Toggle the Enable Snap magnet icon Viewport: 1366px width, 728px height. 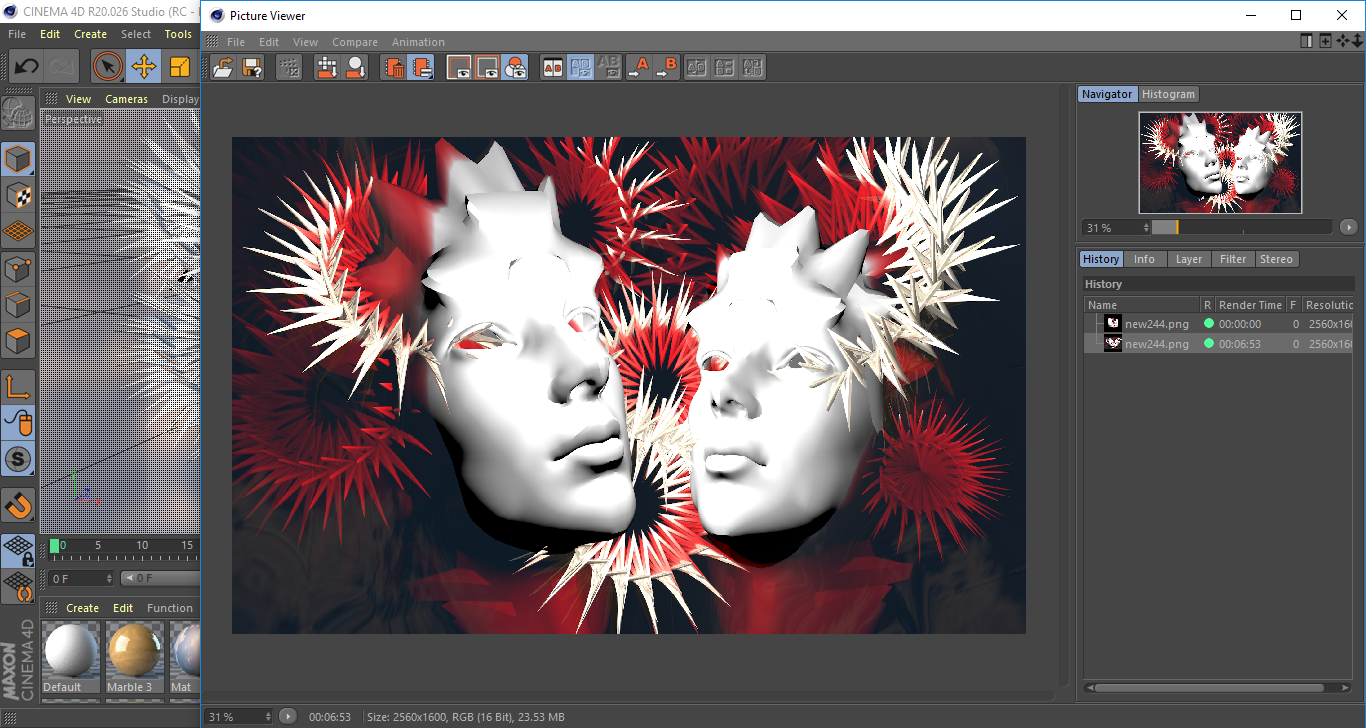pos(18,505)
